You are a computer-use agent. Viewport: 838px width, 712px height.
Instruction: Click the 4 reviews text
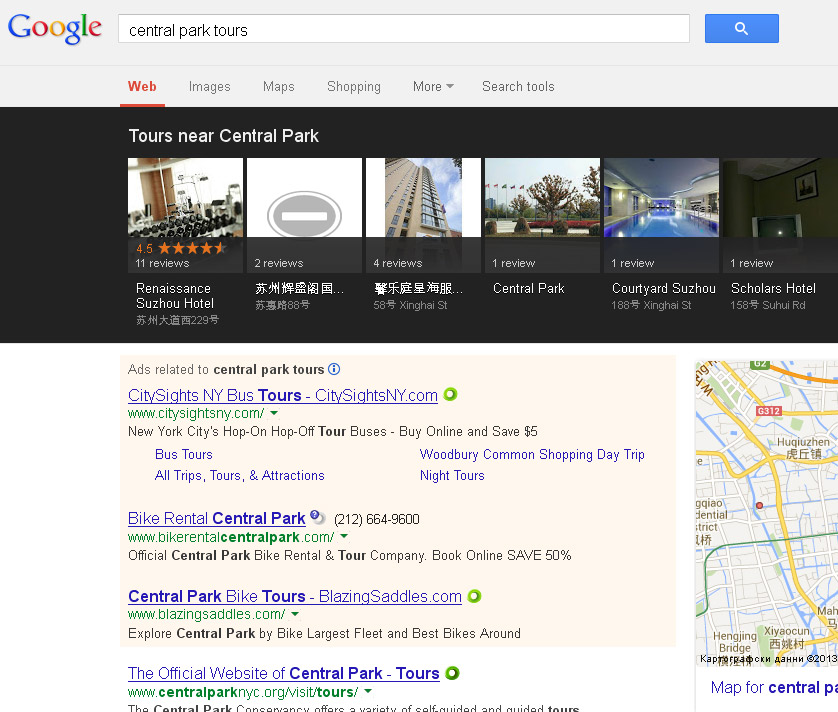pyautogui.click(x=398, y=263)
